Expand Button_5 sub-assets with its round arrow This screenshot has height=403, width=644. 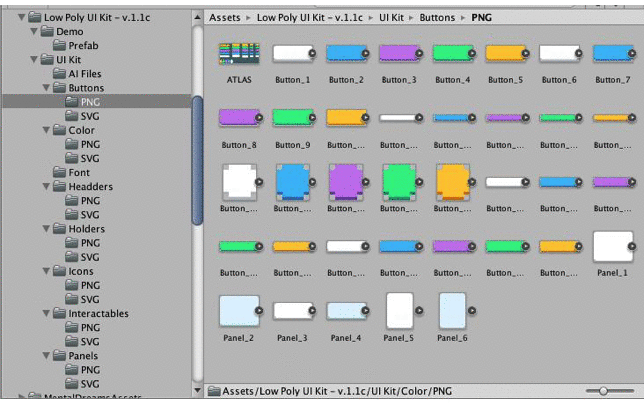tap(525, 53)
